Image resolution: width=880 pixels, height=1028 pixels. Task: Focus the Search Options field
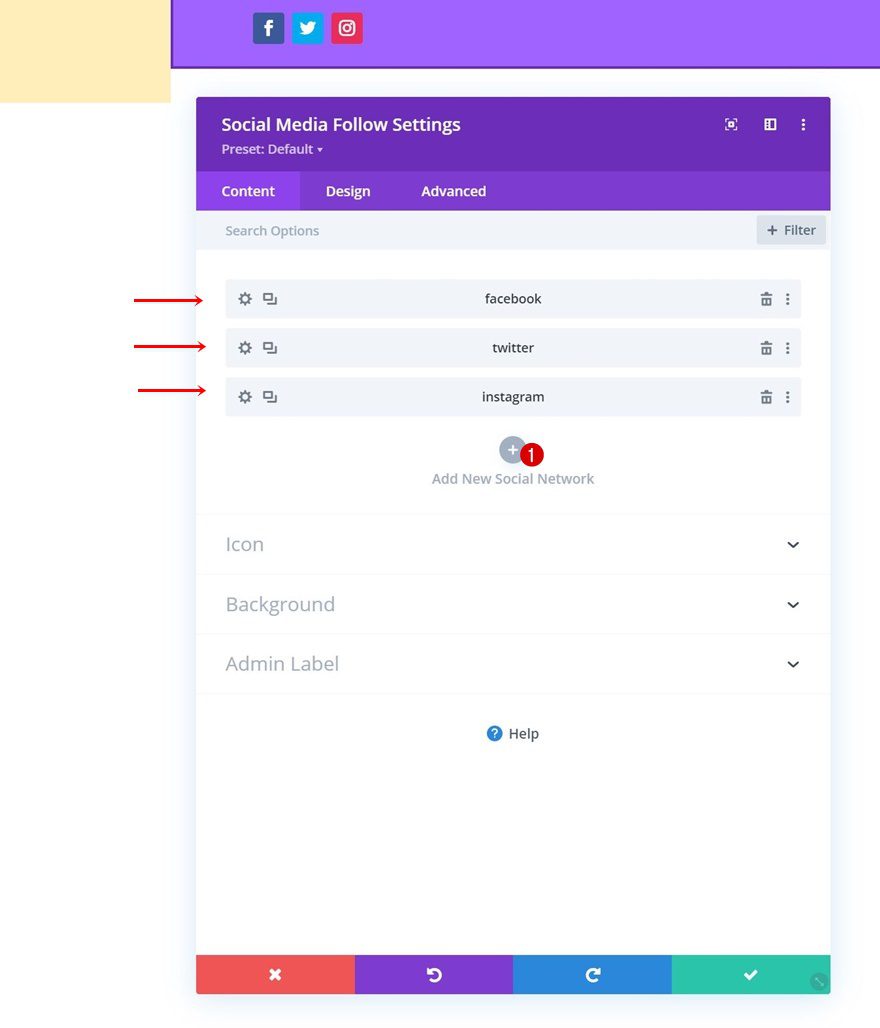pyautogui.click(x=475, y=230)
